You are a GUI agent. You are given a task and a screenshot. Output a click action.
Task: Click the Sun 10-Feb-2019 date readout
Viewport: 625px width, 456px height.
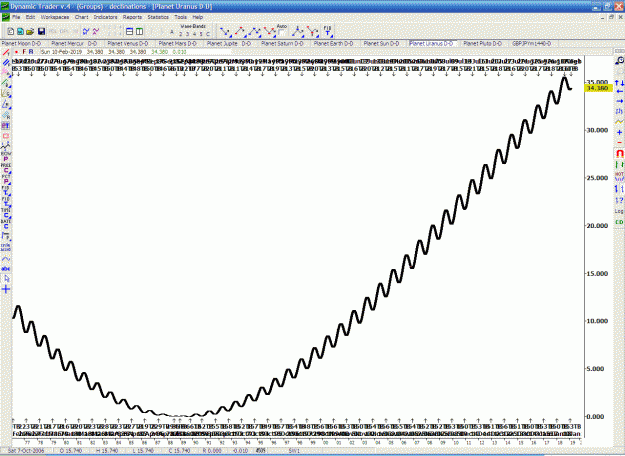(61, 52)
